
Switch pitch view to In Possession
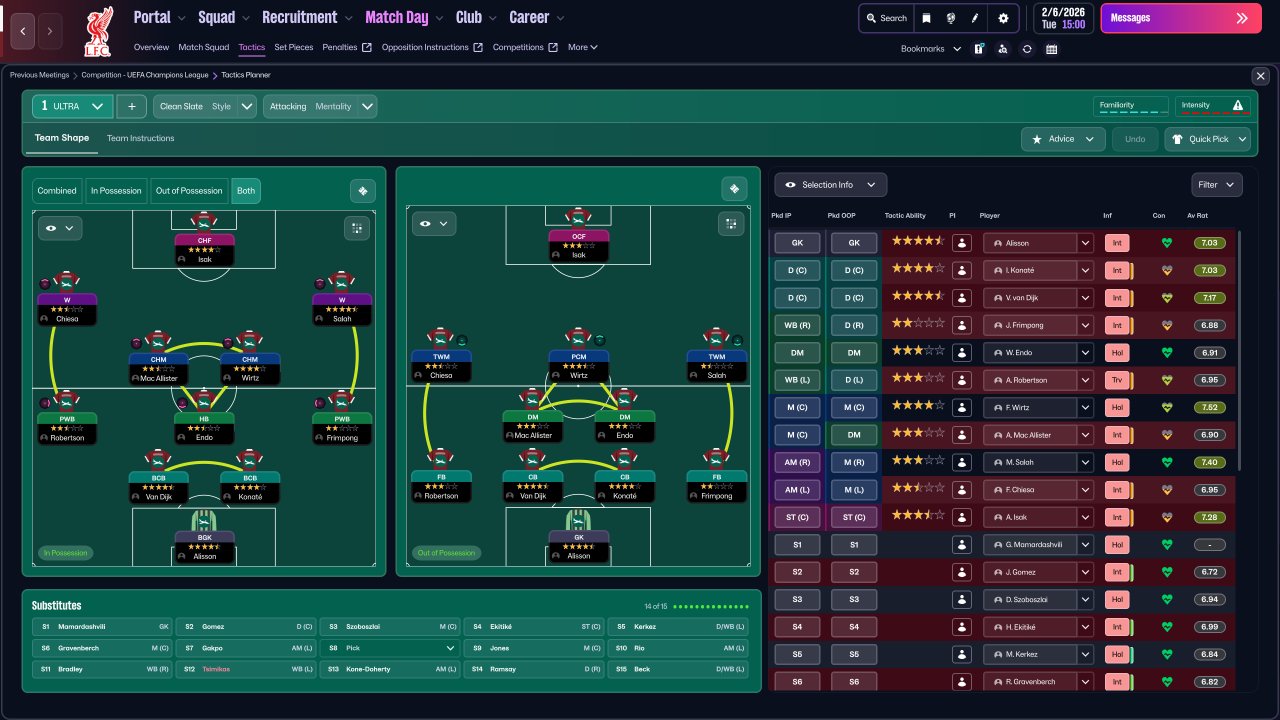[x=116, y=191]
